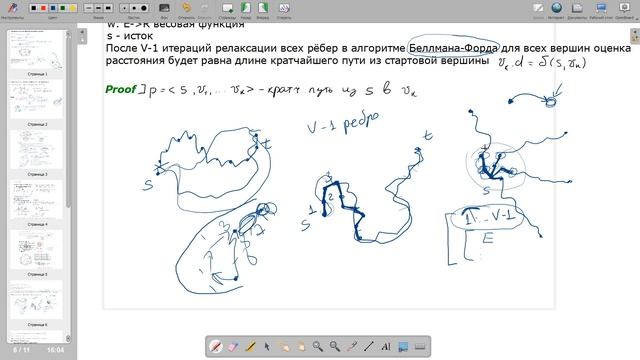Image resolution: width=640 pixels, height=360 pixels.
Task: Select the Pen tool in bottom palette
Action: (x=216, y=347)
